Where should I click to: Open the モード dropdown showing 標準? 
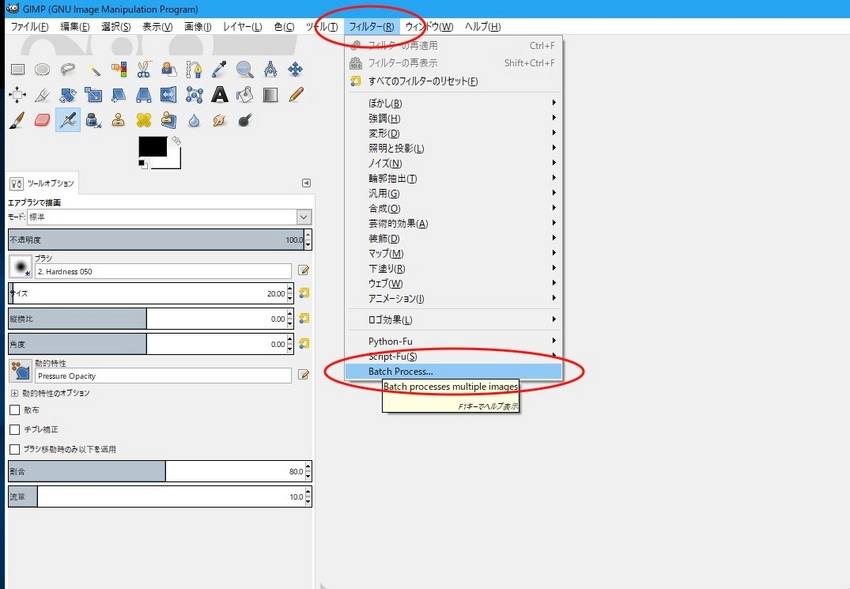click(169, 217)
